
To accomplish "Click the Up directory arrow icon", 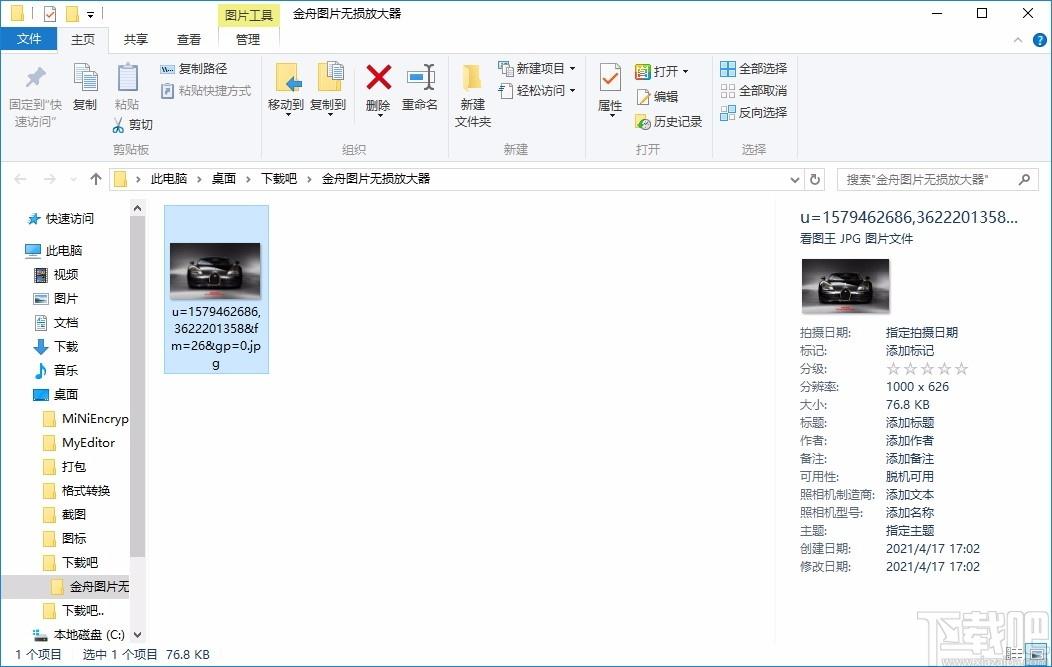I will 96,179.
